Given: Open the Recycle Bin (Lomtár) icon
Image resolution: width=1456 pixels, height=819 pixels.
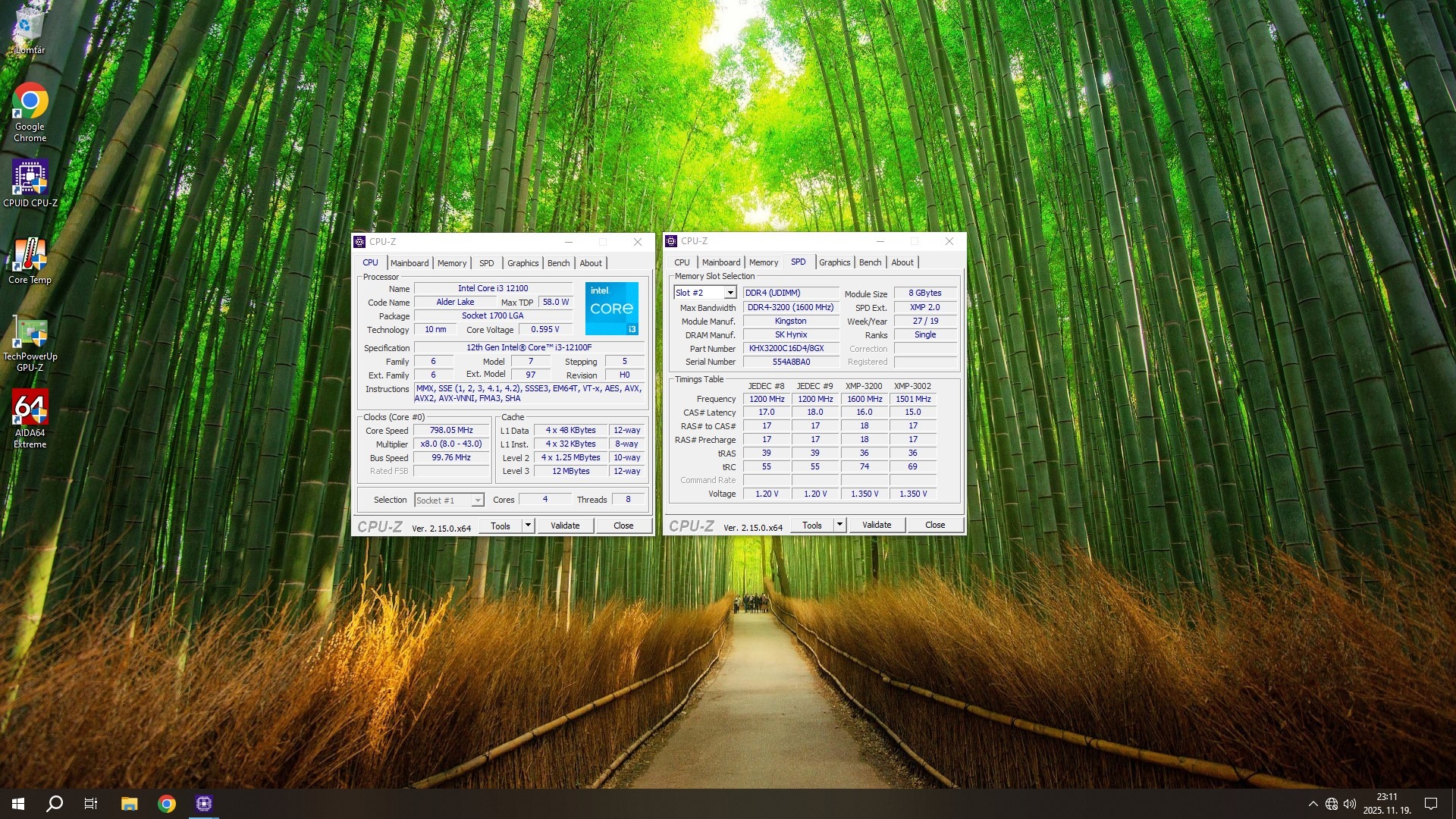Looking at the screenshot, I should point(30,25).
